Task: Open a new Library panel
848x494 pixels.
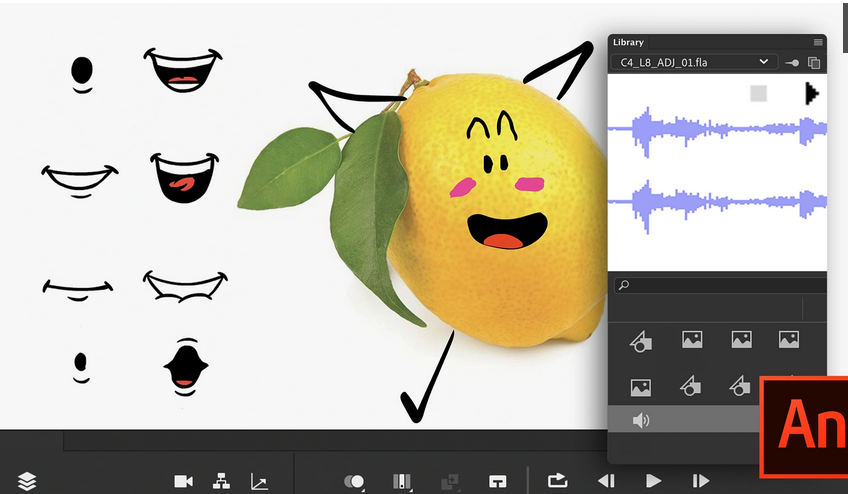Action: (814, 63)
